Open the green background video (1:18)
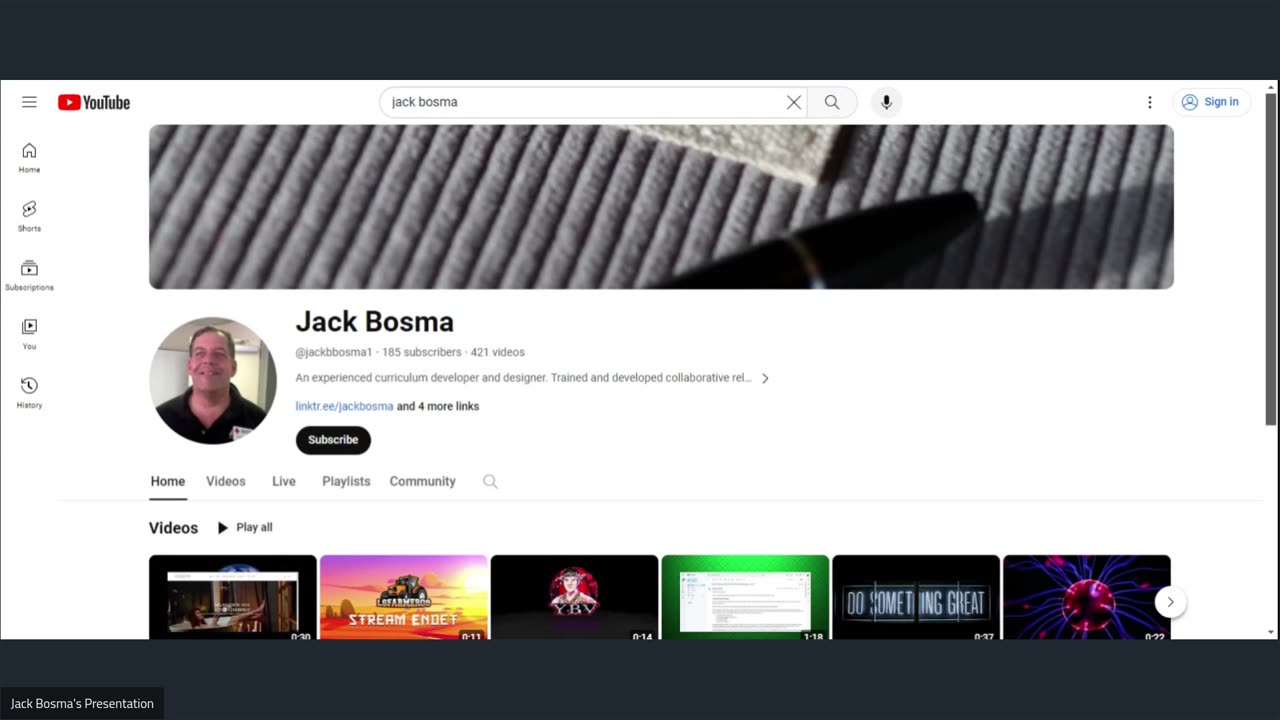Screen dimensions: 1280x720 click(x=745, y=597)
